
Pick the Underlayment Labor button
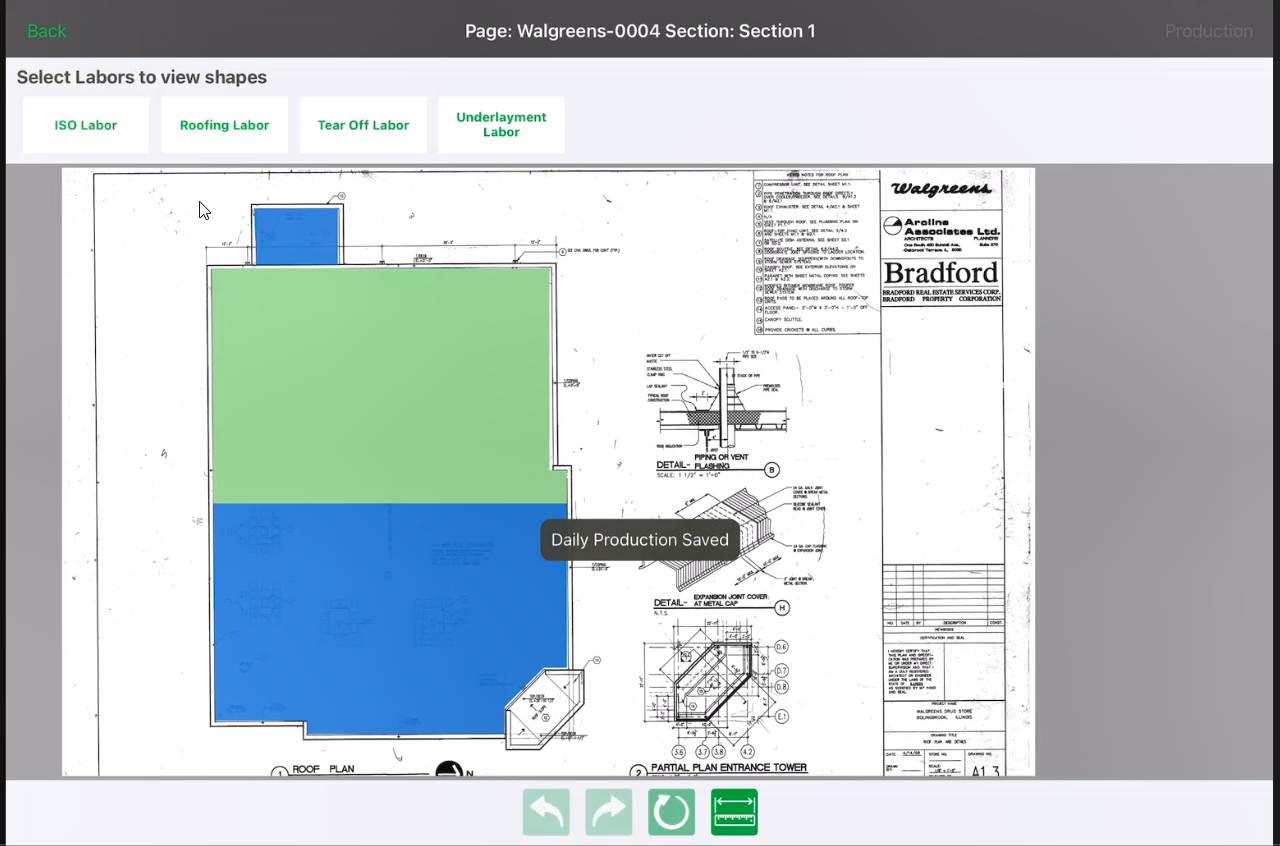[501, 125]
